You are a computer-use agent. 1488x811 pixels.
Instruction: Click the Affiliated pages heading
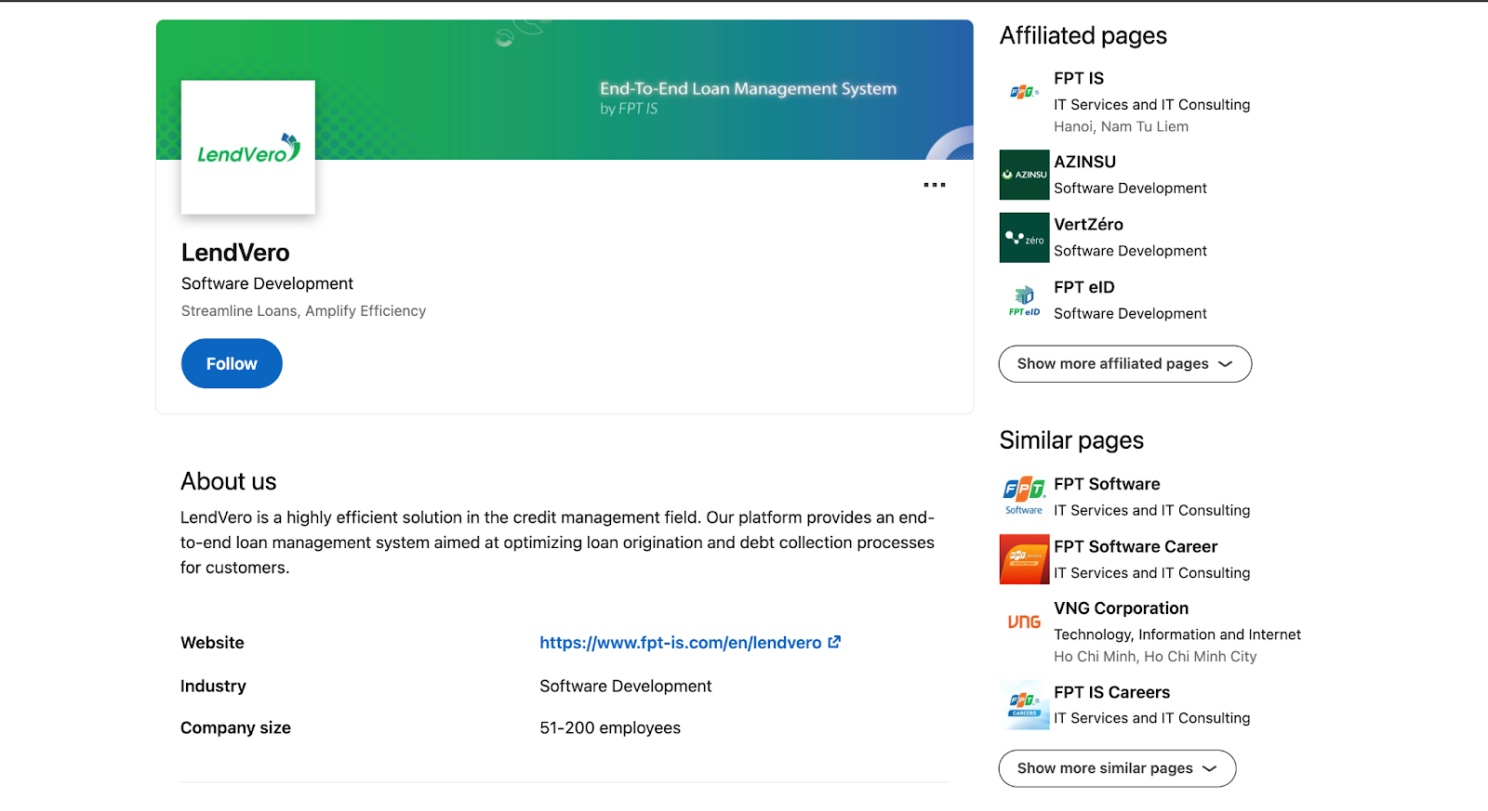1083,36
